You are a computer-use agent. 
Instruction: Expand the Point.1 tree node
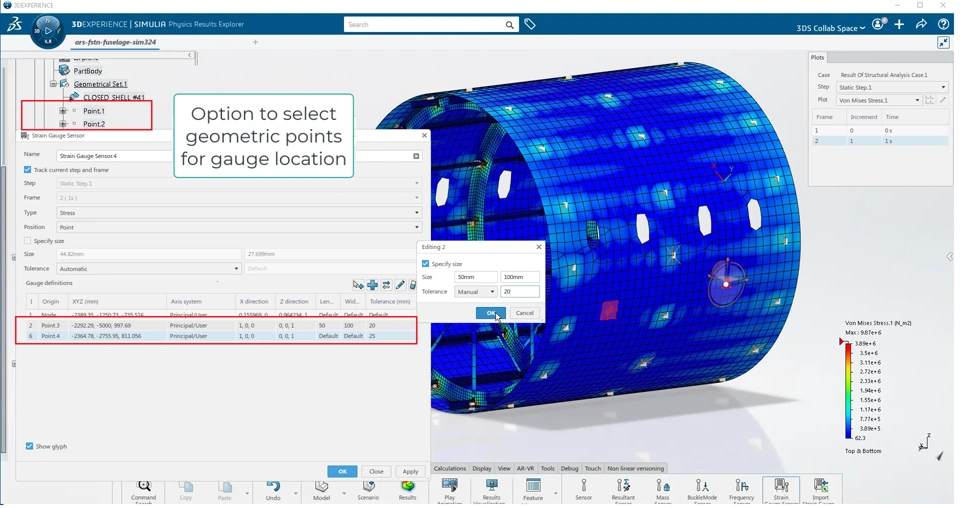tap(62, 111)
